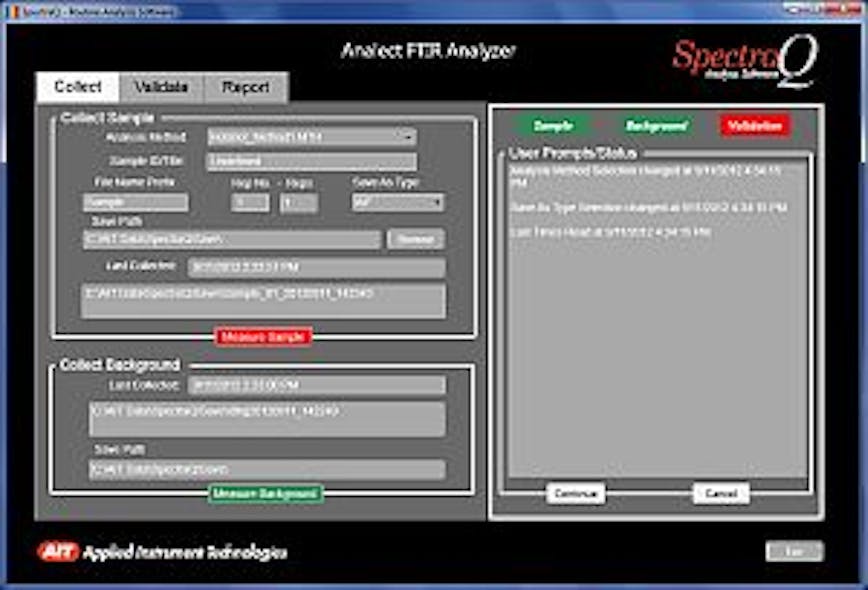Switch to the Validate tab
This screenshot has height=590, width=868.
coord(163,86)
